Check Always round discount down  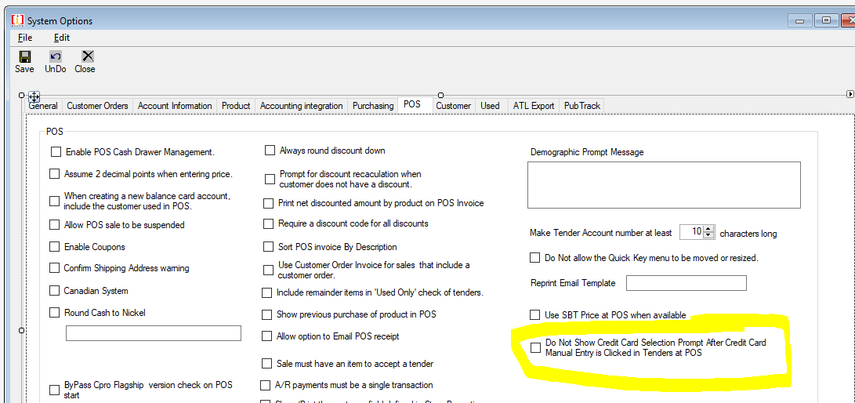(x=269, y=150)
